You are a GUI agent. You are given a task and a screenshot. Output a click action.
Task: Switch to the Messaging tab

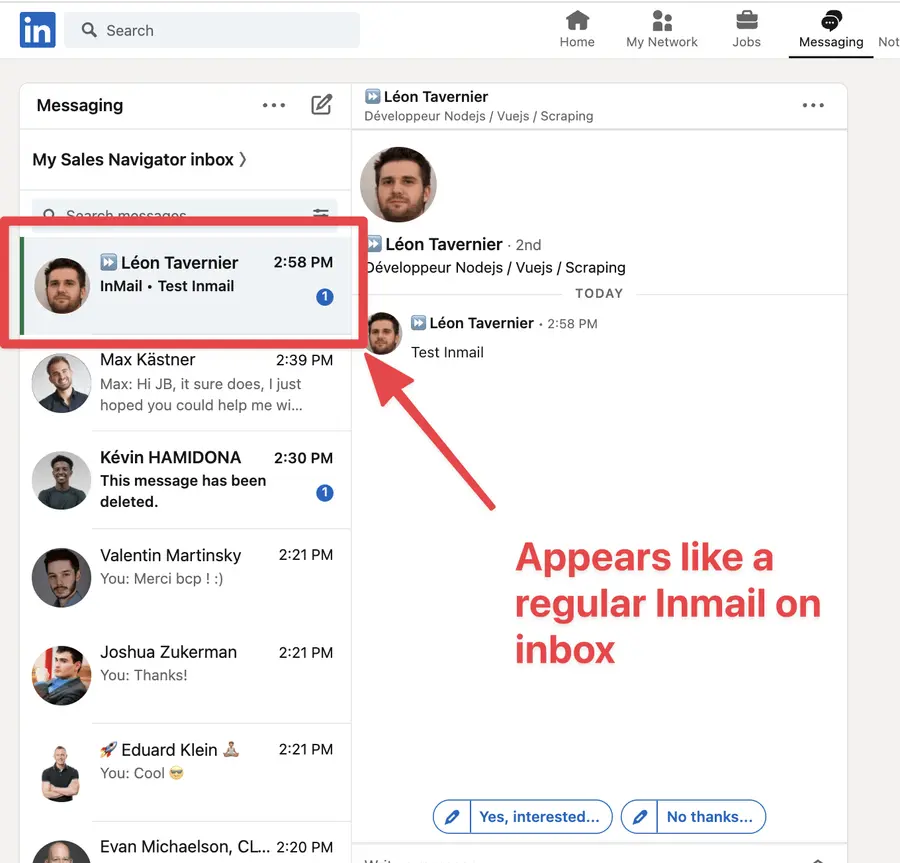[x=831, y=30]
